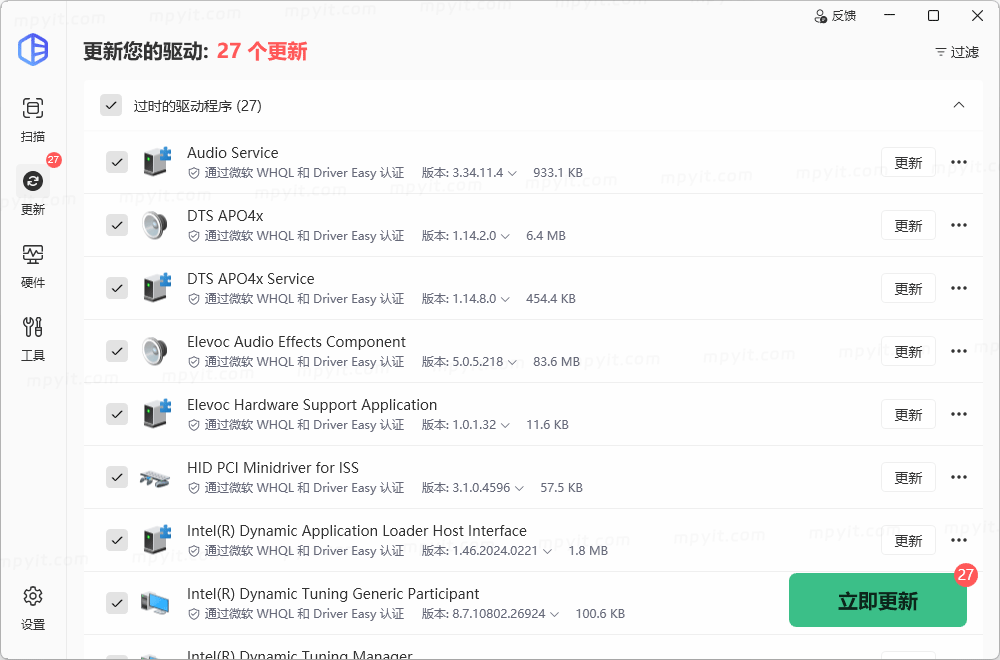
Task: Click 更新 button for Elevoc Hardware Support Application
Action: pos(908,414)
